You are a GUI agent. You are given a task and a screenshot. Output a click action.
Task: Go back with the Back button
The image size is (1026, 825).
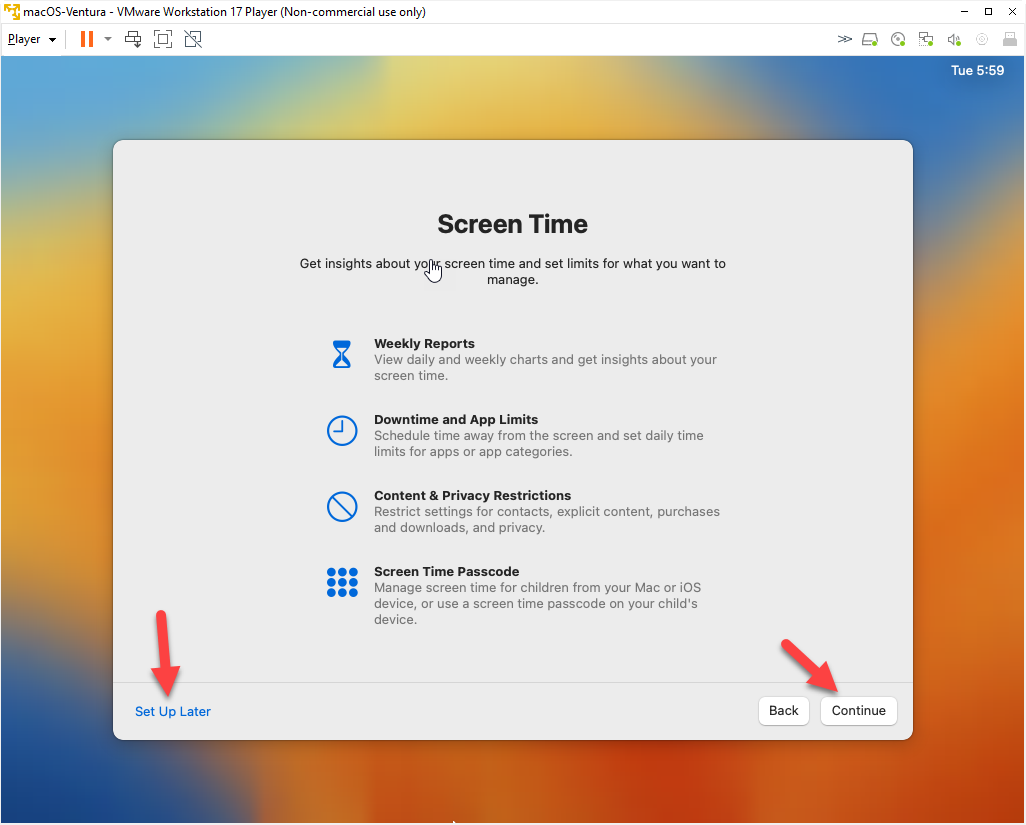pyautogui.click(x=784, y=710)
